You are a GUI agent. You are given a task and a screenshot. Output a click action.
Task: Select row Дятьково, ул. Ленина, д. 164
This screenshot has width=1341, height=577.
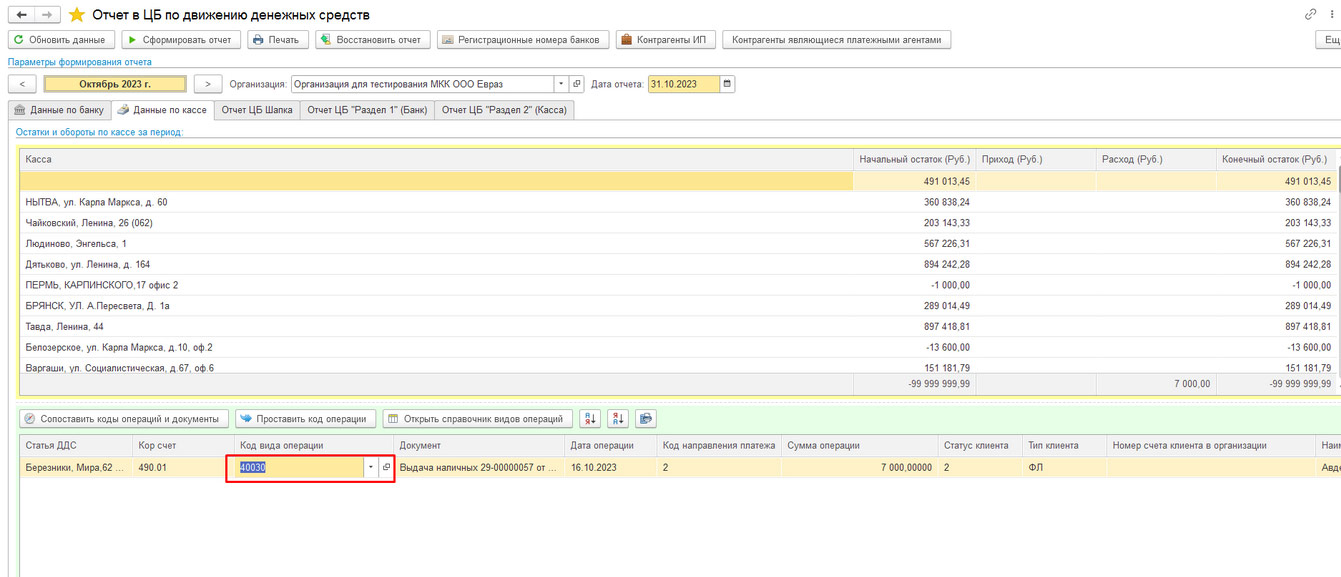click(x=679, y=264)
